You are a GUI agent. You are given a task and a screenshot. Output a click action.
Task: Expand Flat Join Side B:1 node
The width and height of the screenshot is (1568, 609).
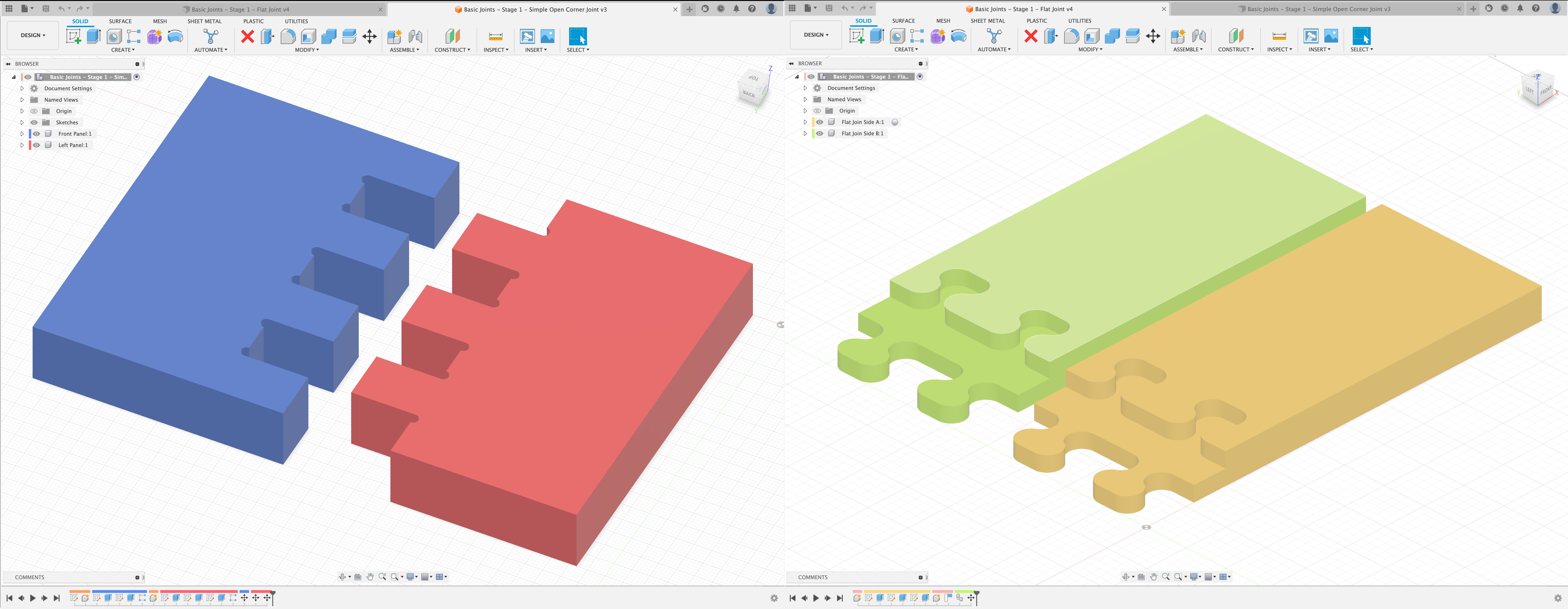pyautogui.click(x=805, y=133)
